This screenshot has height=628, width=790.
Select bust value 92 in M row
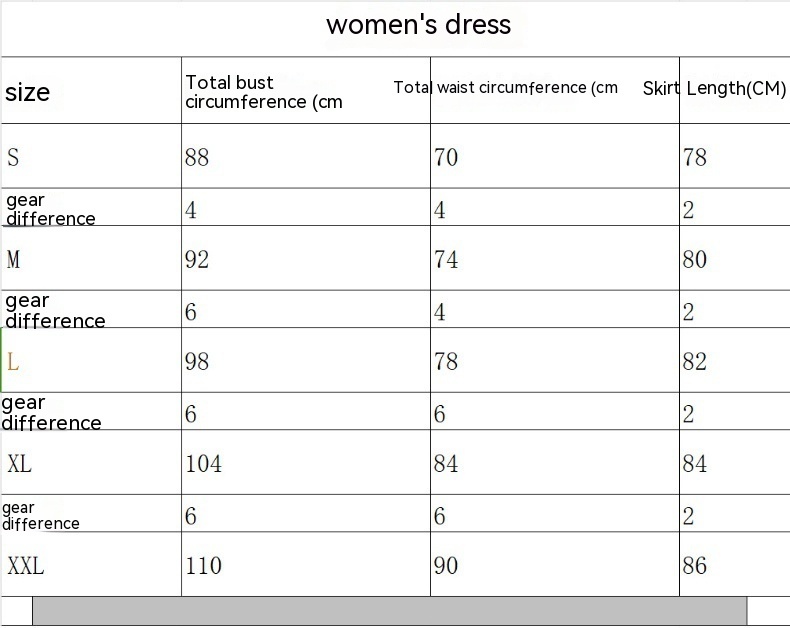pyautogui.click(x=197, y=260)
